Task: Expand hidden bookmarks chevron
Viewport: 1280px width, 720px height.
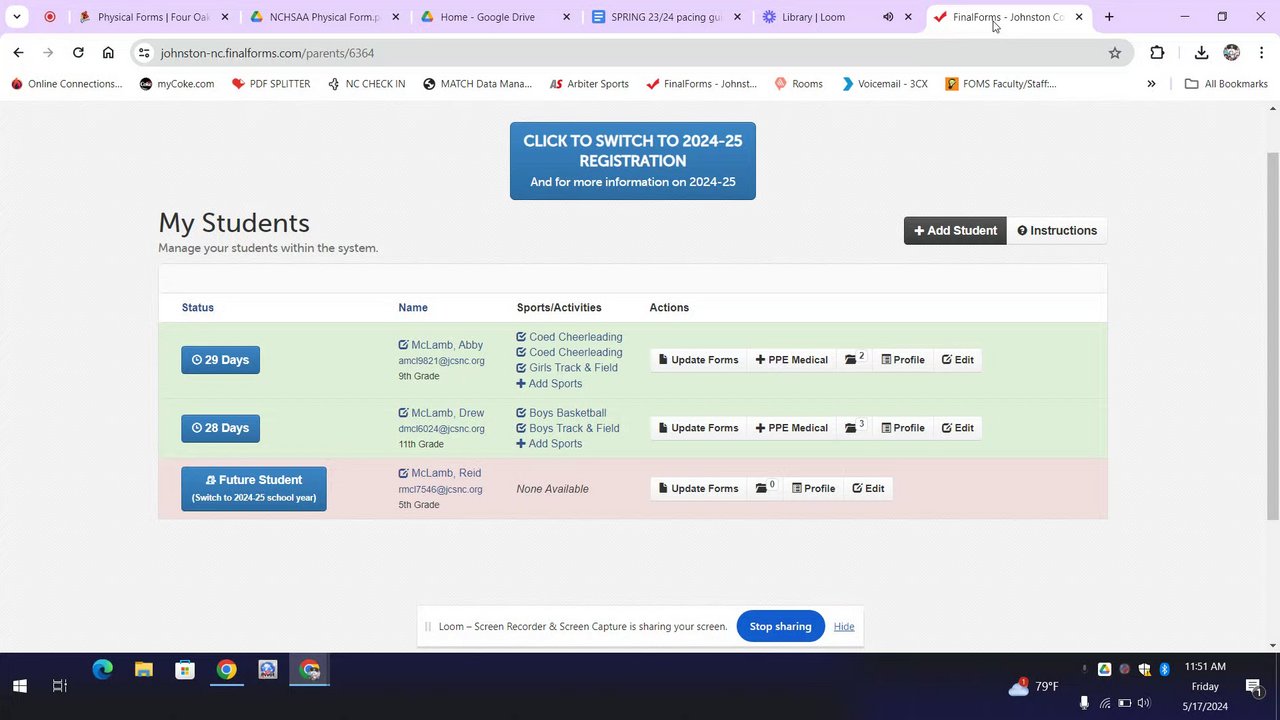Action: (1151, 84)
